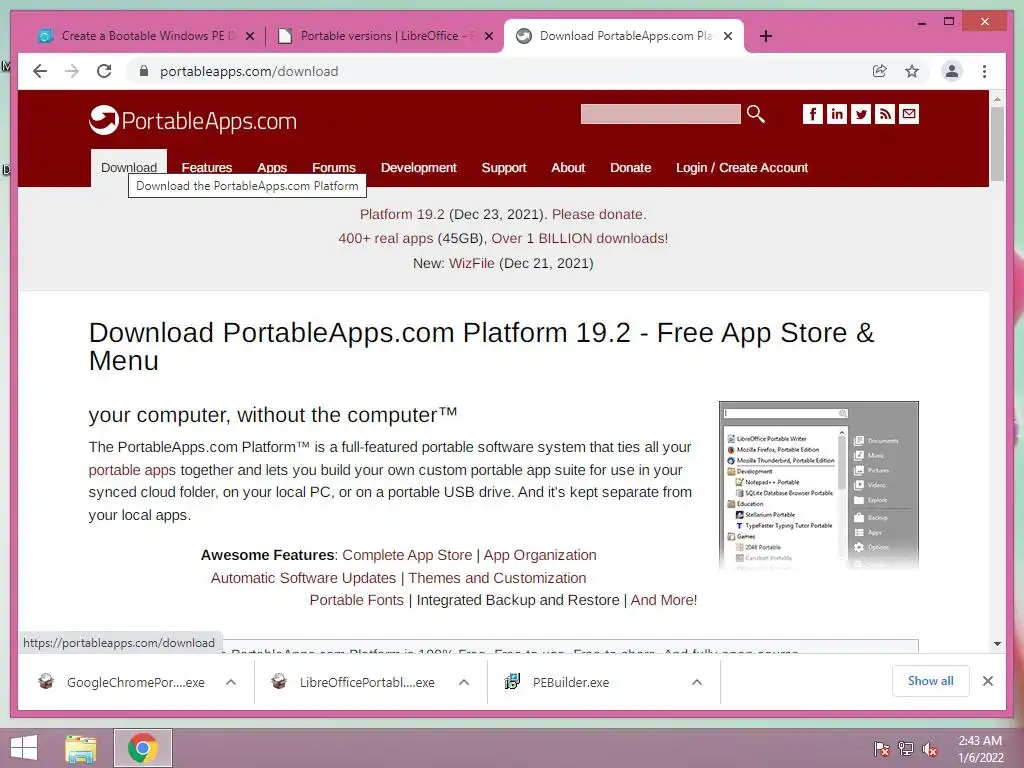Click the page scrollbar down arrow
The width and height of the screenshot is (1024, 768).
[x=997, y=644]
